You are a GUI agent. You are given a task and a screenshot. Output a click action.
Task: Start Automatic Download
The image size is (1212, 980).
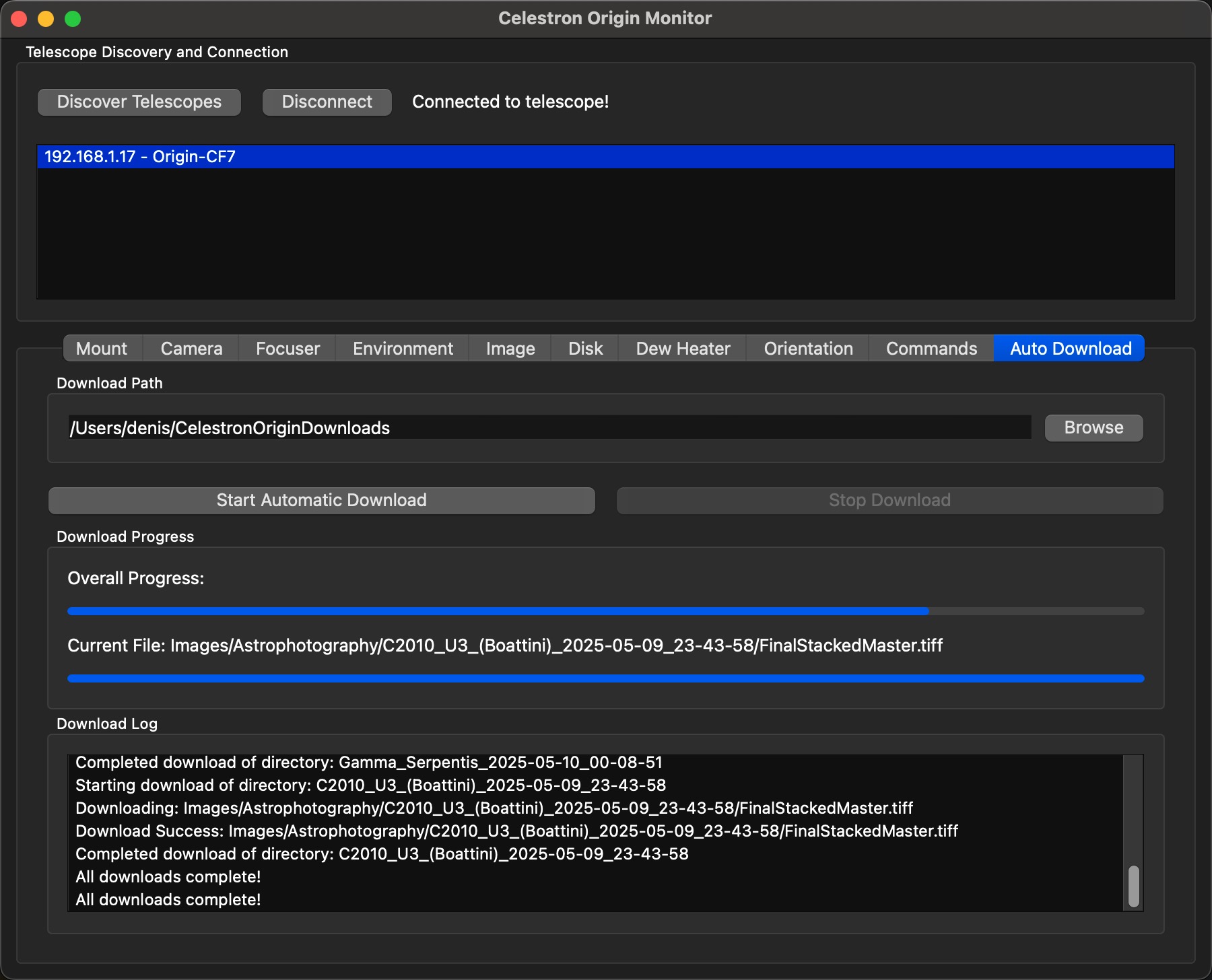click(322, 501)
